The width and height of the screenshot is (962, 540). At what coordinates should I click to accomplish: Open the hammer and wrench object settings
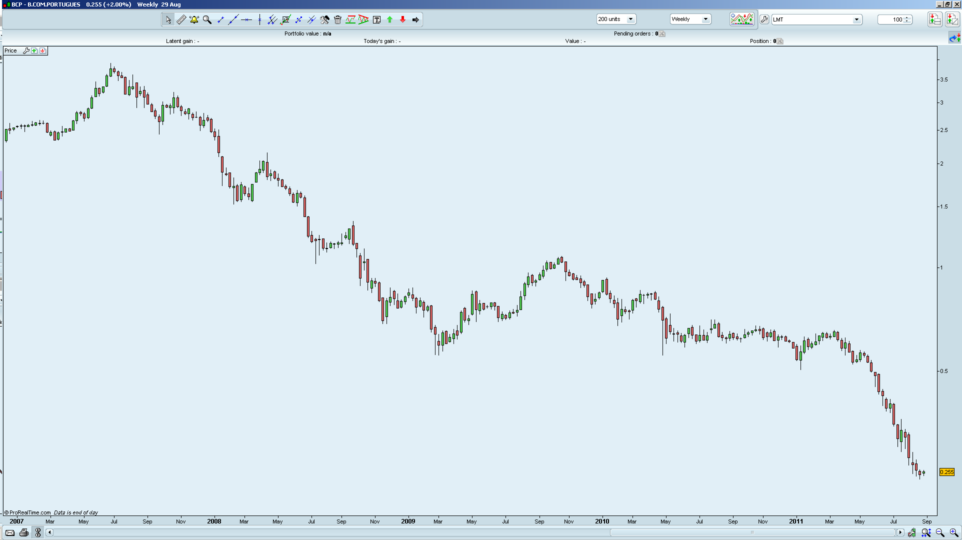(325, 20)
